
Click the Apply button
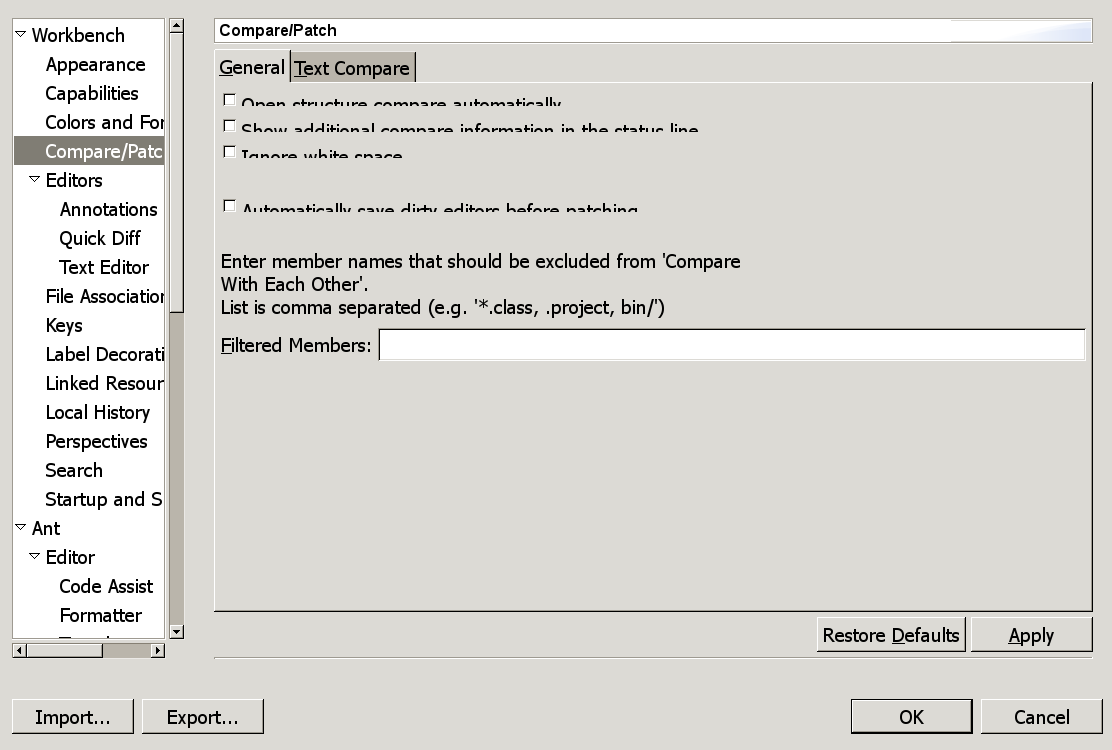click(x=1031, y=635)
